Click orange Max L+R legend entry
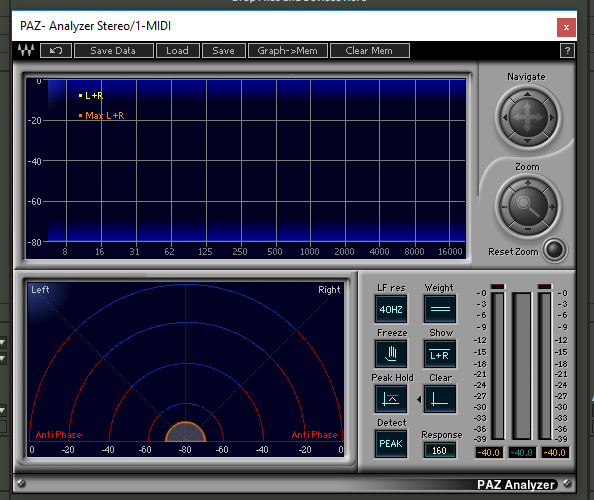This screenshot has width=594, height=500. pos(101,116)
